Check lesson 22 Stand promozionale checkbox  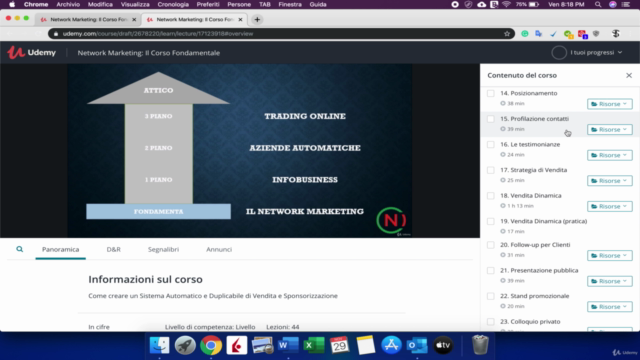[491, 296]
